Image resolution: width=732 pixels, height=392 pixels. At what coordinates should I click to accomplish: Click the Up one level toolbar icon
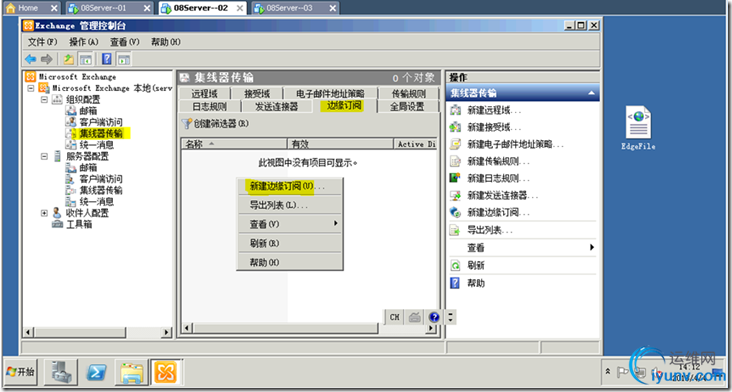[x=69, y=59]
